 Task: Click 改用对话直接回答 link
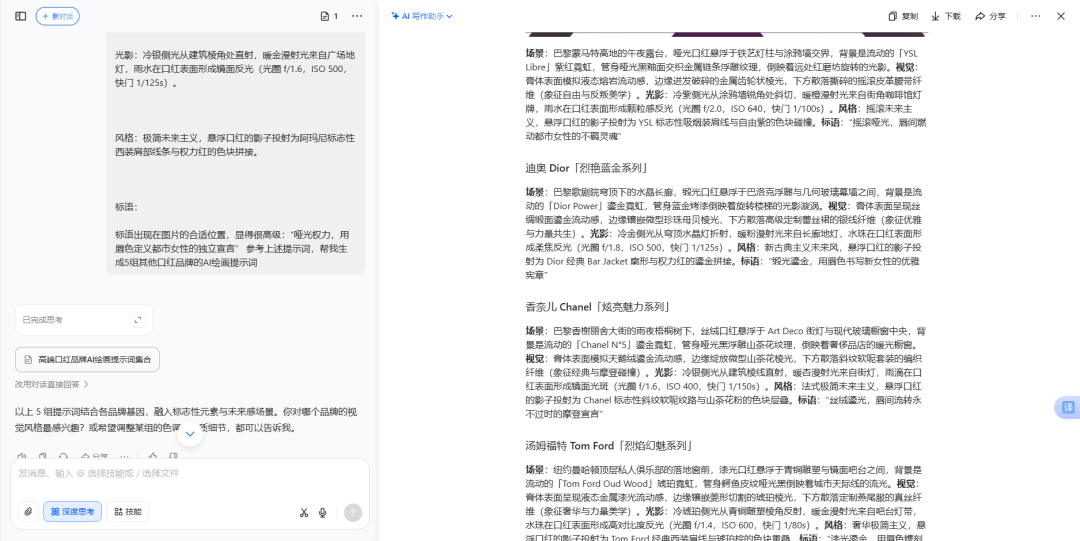pos(52,385)
